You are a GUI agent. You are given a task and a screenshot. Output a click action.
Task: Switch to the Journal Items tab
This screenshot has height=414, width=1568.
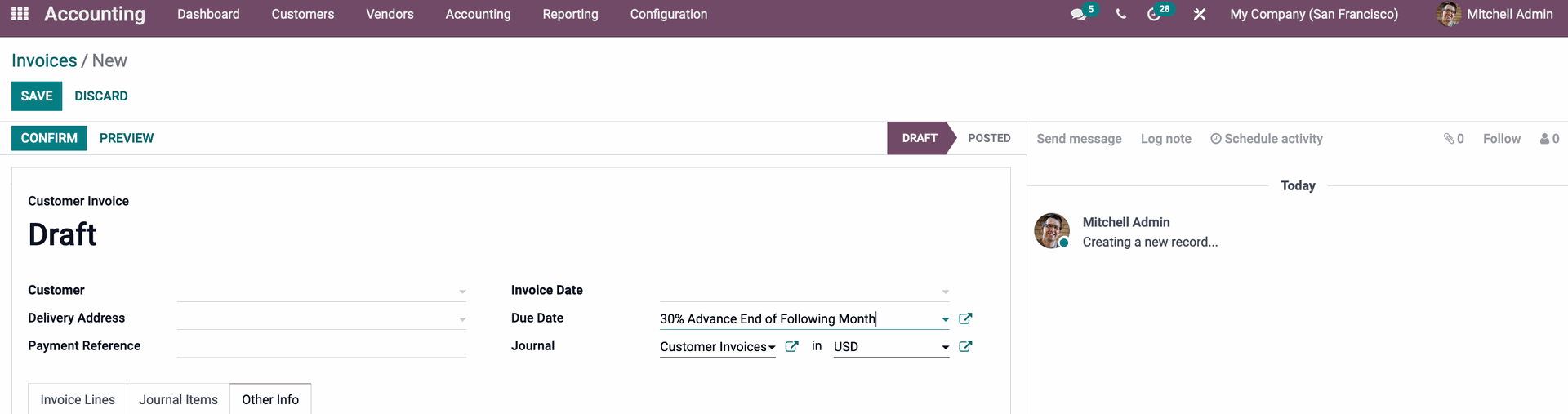click(x=178, y=399)
